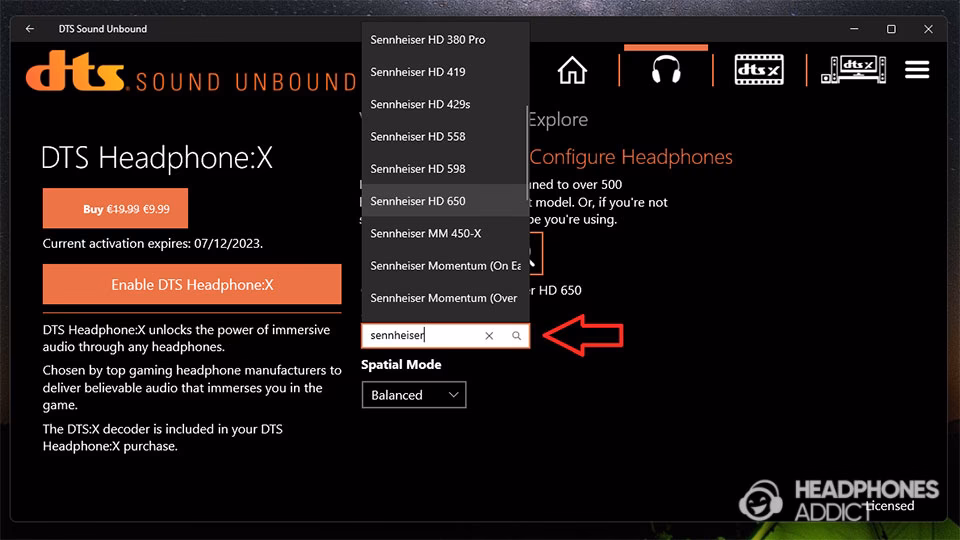The height and width of the screenshot is (540, 960).
Task: Pick Sennheiser HD 429s
Action: 444,105
